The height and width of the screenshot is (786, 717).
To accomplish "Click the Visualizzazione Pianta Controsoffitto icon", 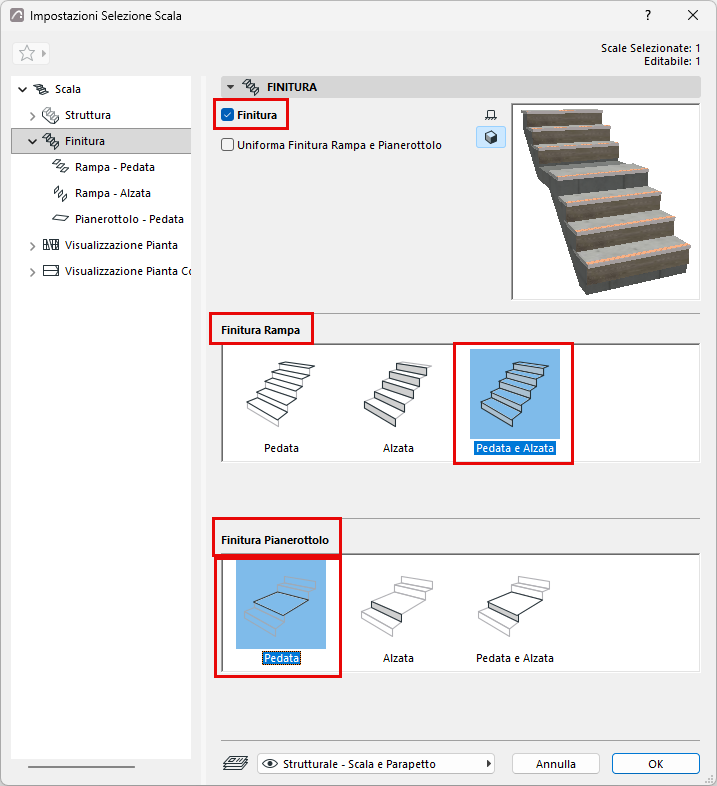I will (x=51, y=271).
